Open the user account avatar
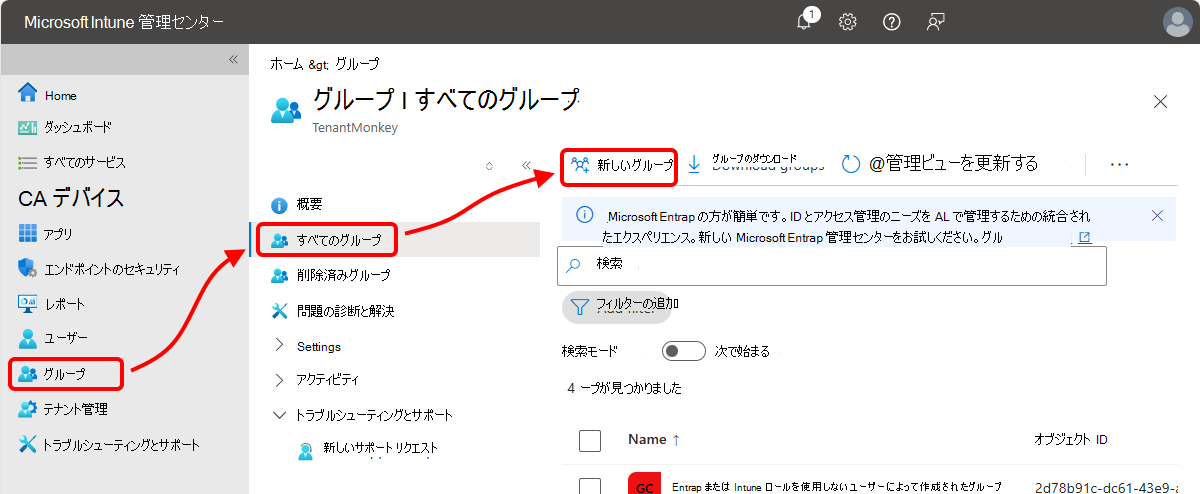The image size is (1200, 494). coord(1178,22)
